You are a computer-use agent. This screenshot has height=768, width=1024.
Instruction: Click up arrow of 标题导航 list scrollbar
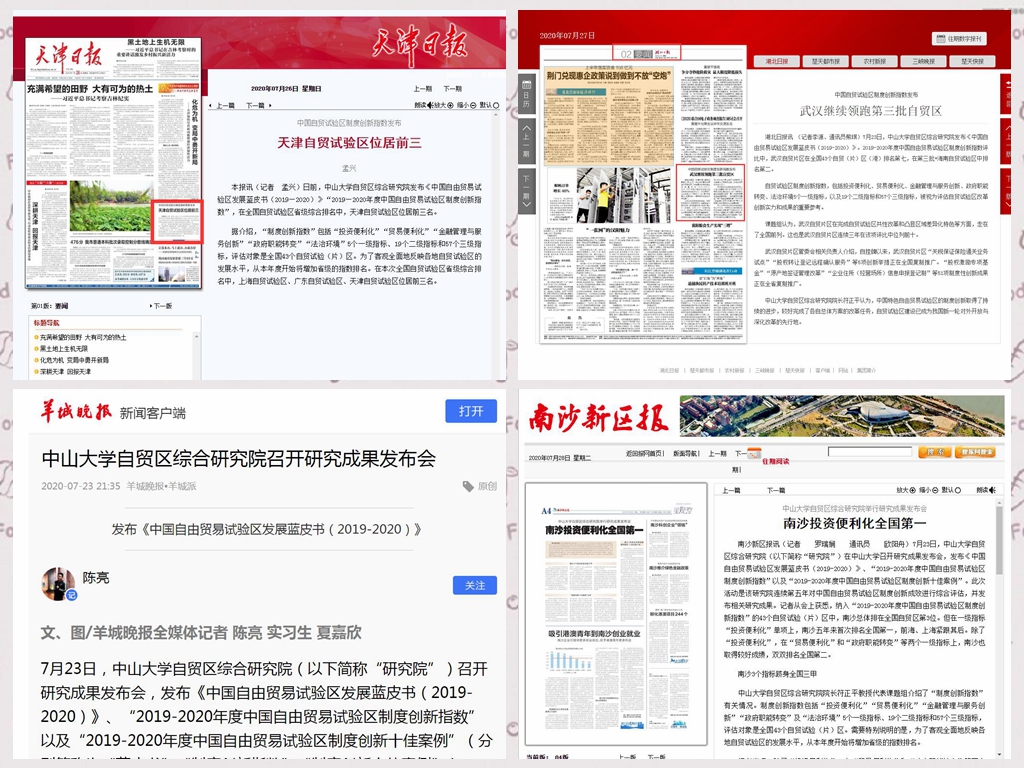click(196, 336)
